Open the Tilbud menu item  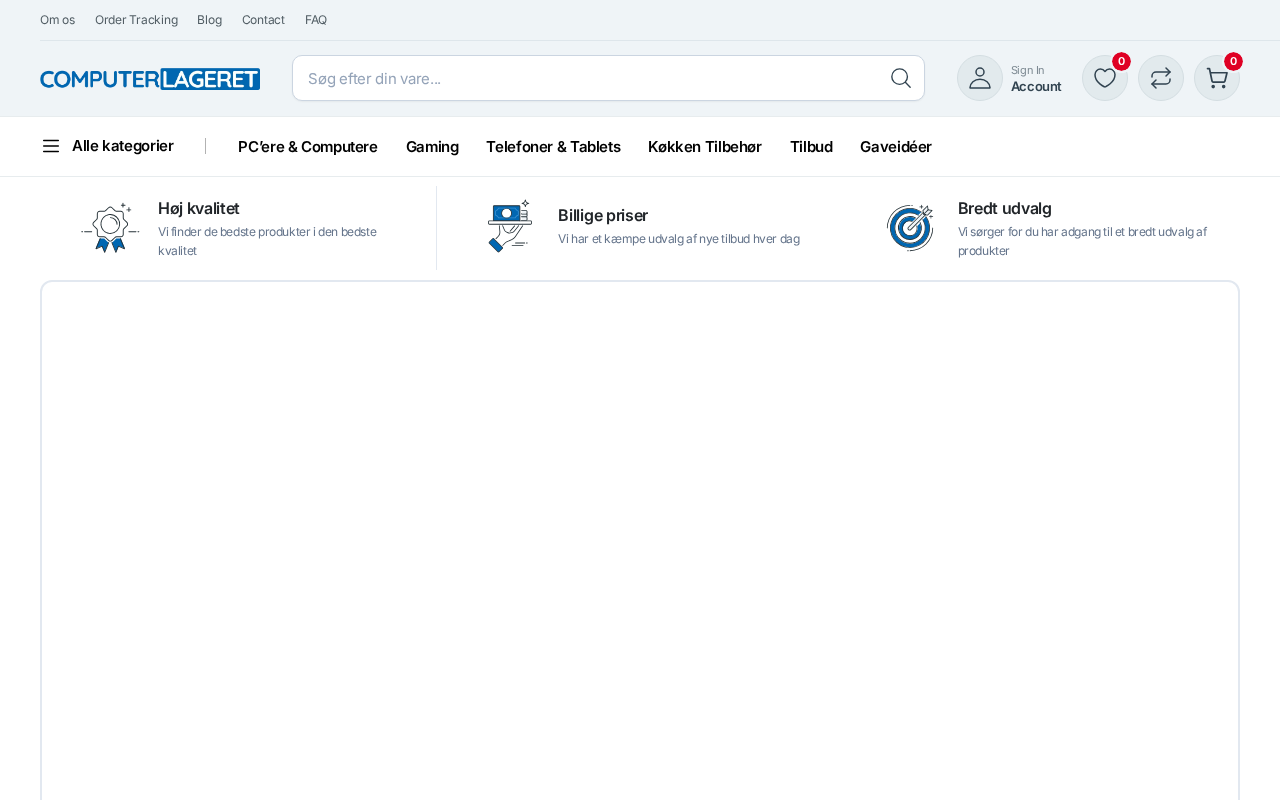click(x=811, y=147)
